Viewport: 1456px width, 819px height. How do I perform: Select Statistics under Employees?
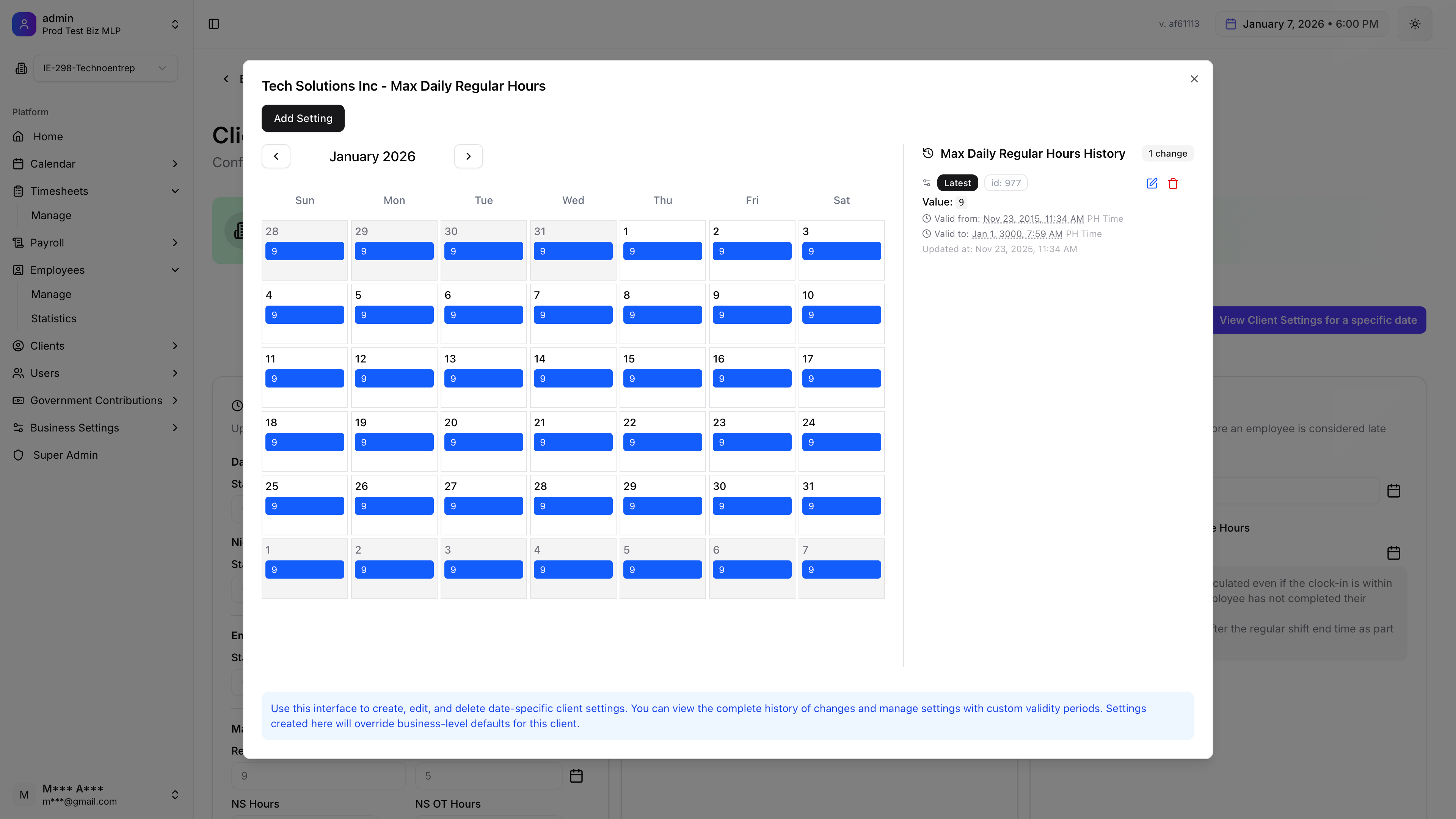point(54,318)
